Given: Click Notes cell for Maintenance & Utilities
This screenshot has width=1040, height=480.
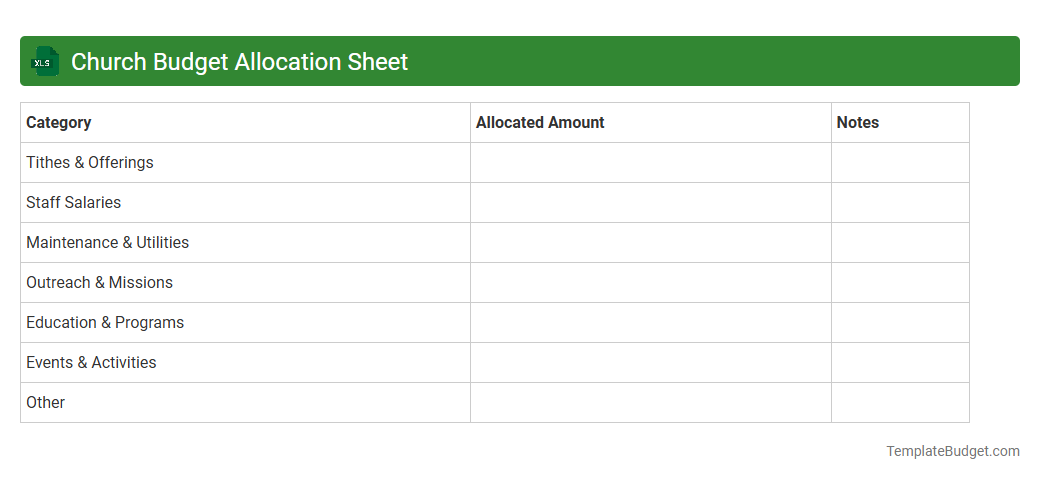Looking at the screenshot, I should (x=900, y=243).
